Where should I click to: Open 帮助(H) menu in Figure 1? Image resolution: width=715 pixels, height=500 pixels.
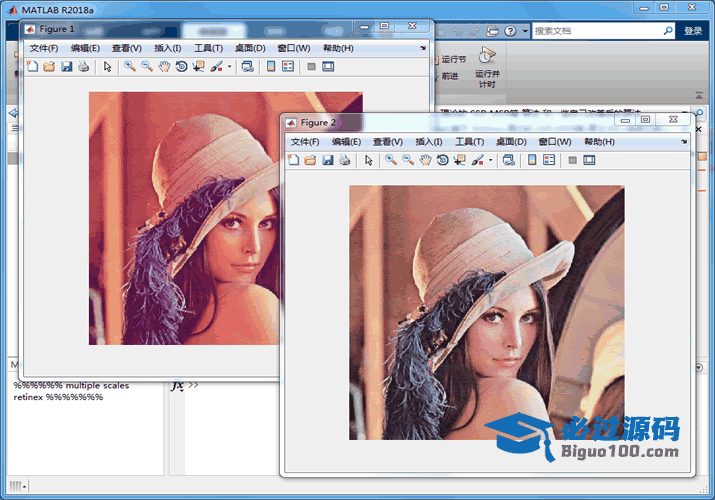coord(338,48)
